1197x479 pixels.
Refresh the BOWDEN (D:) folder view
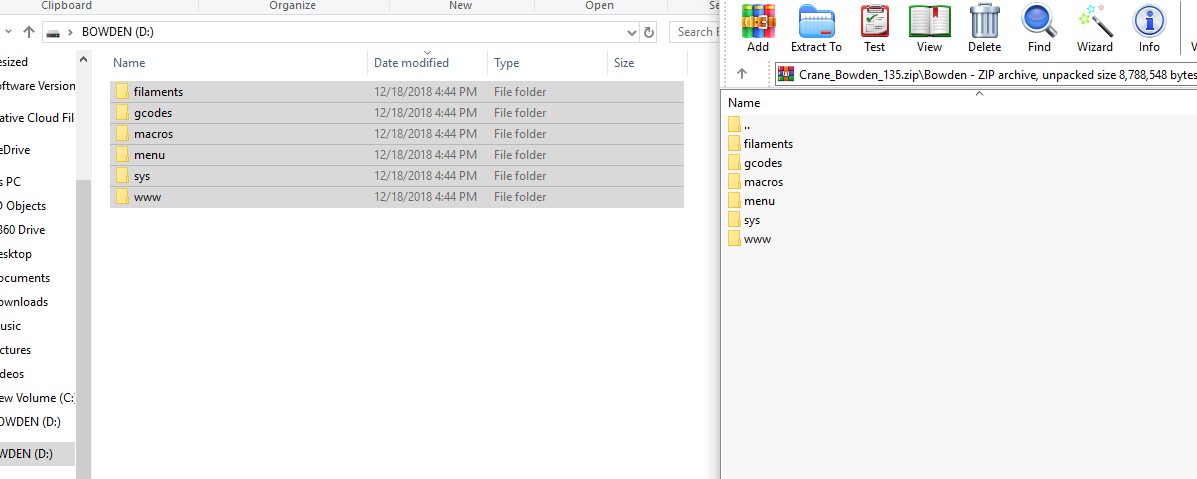(650, 32)
